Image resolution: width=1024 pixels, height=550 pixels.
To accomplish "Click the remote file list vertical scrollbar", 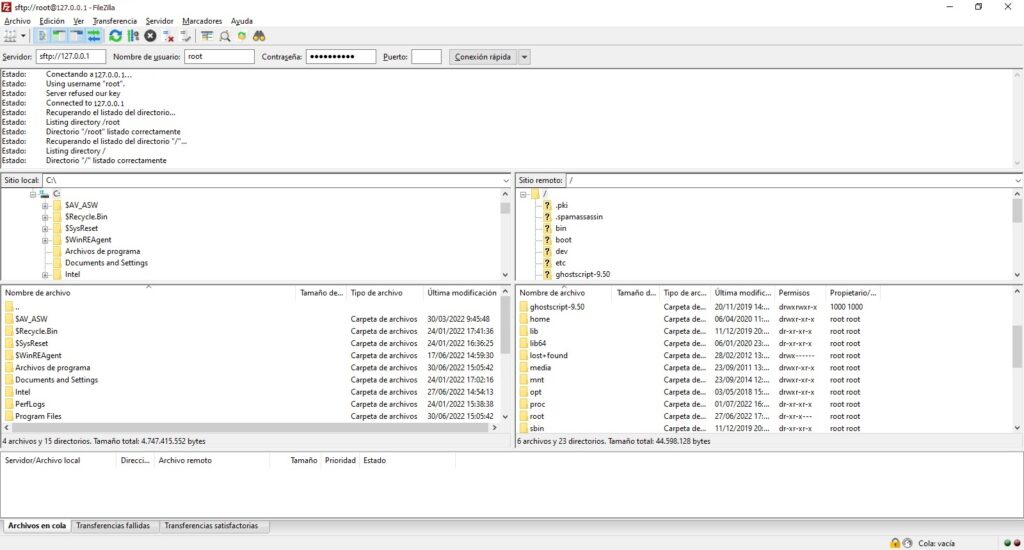I will coord(1017,346).
